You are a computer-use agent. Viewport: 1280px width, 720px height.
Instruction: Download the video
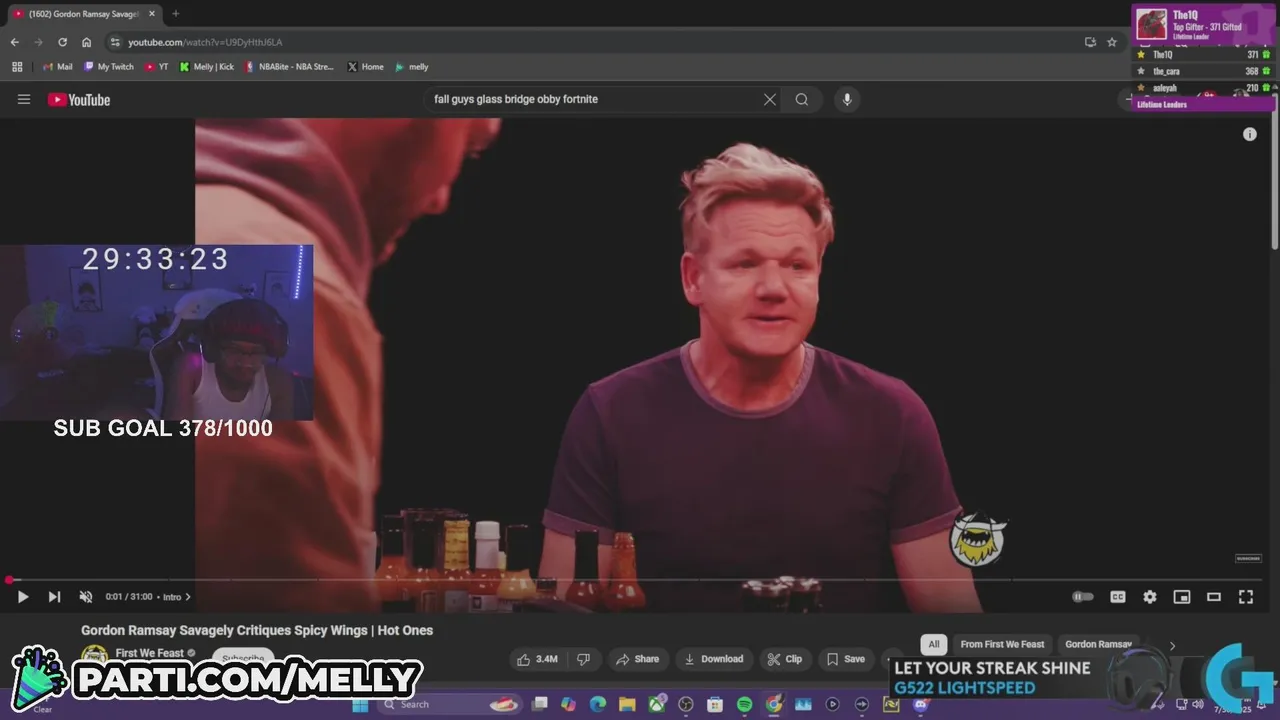point(713,659)
